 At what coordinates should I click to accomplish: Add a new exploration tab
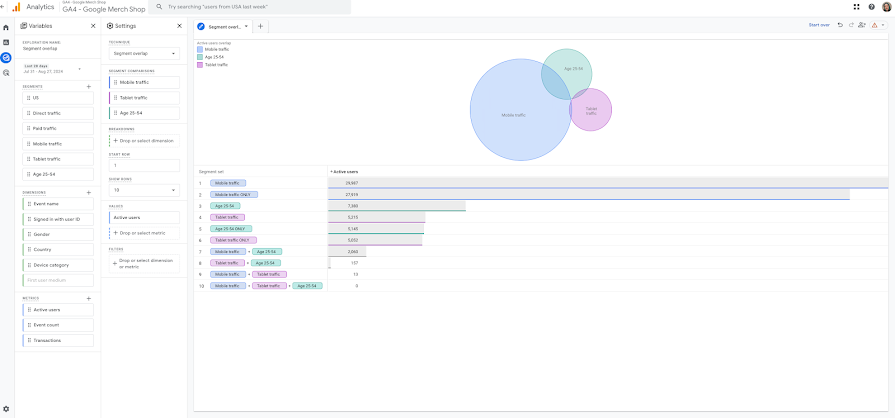coord(260,26)
